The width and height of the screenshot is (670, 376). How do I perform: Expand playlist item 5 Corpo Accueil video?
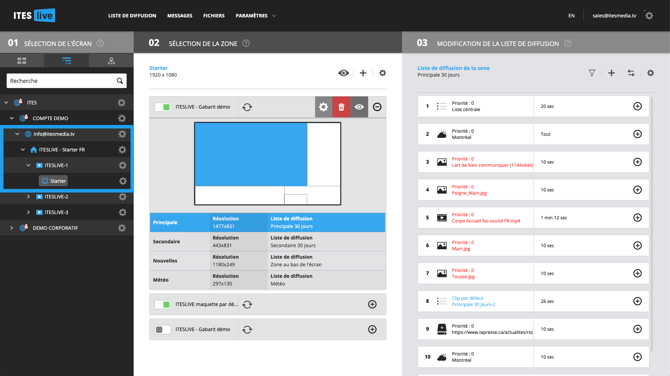[637, 218]
